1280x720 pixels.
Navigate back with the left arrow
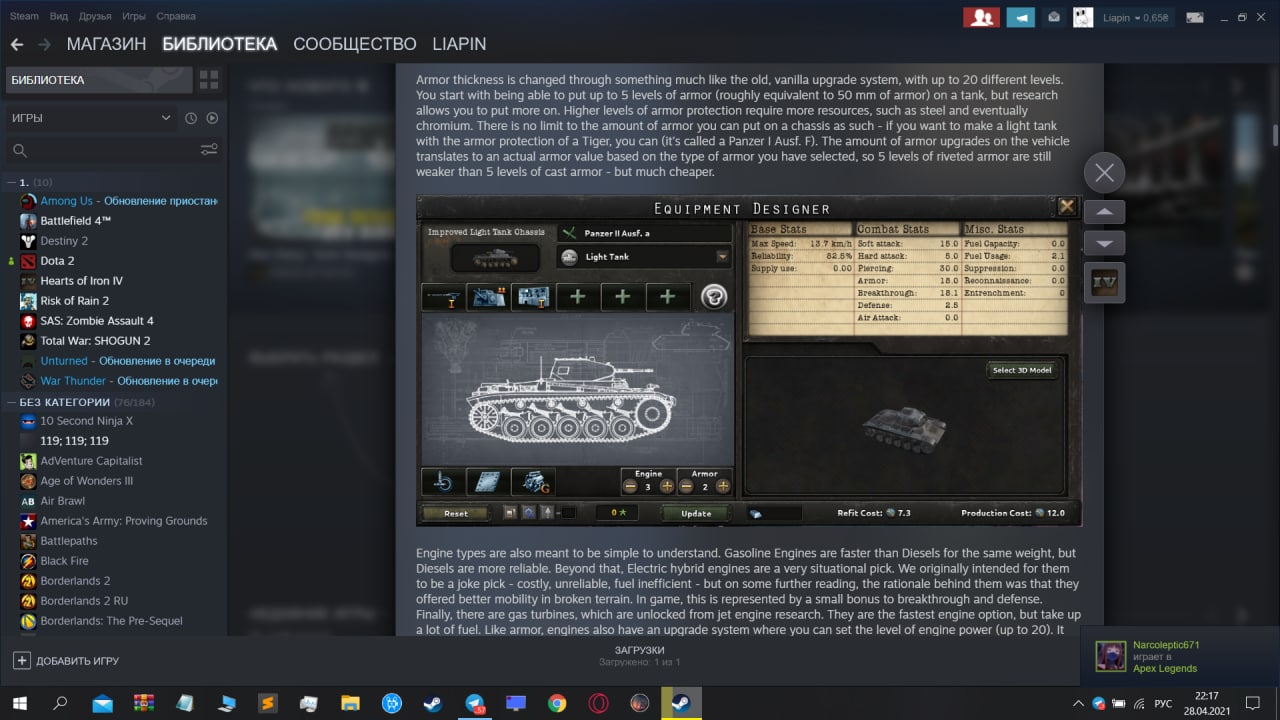(x=17, y=44)
